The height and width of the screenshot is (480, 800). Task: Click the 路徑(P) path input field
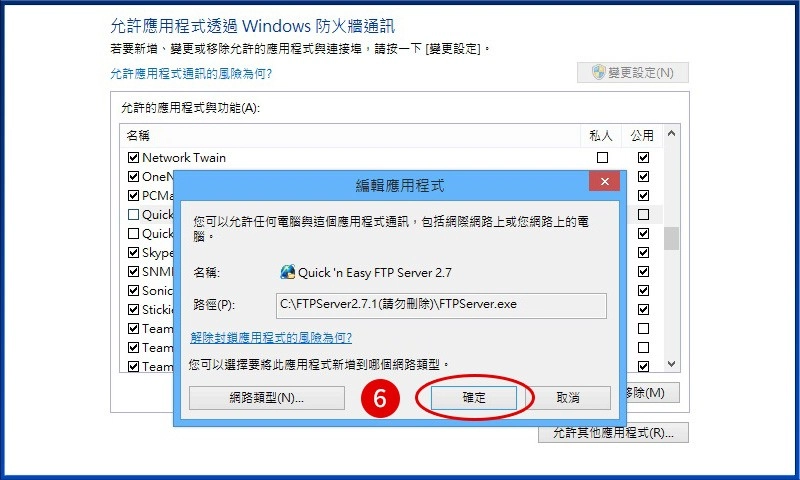tap(441, 306)
